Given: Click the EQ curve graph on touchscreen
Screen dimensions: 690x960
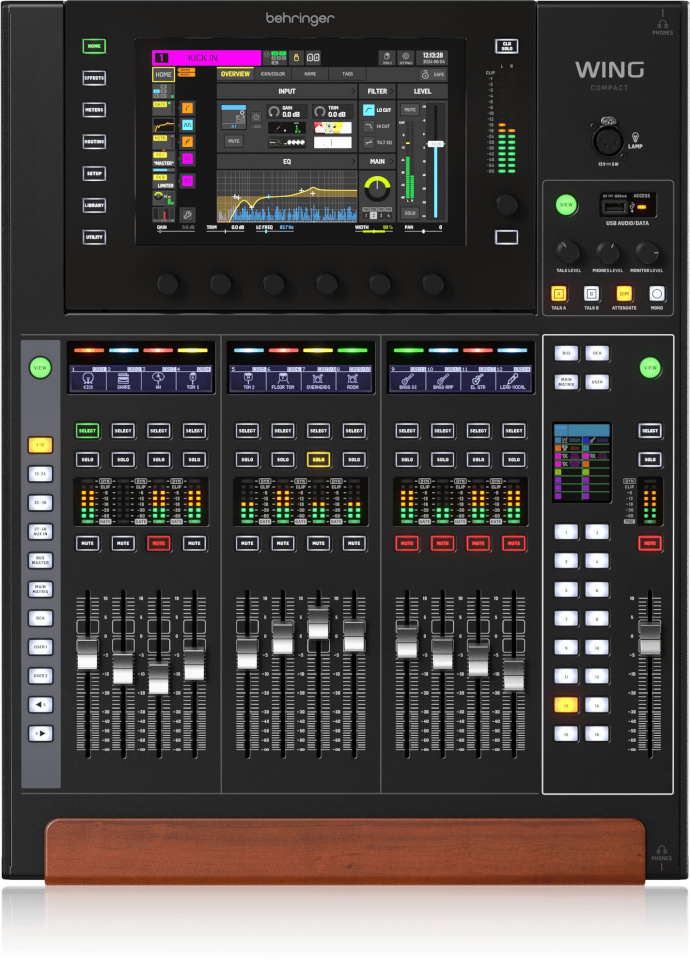Looking at the screenshot, I should tap(287, 196).
